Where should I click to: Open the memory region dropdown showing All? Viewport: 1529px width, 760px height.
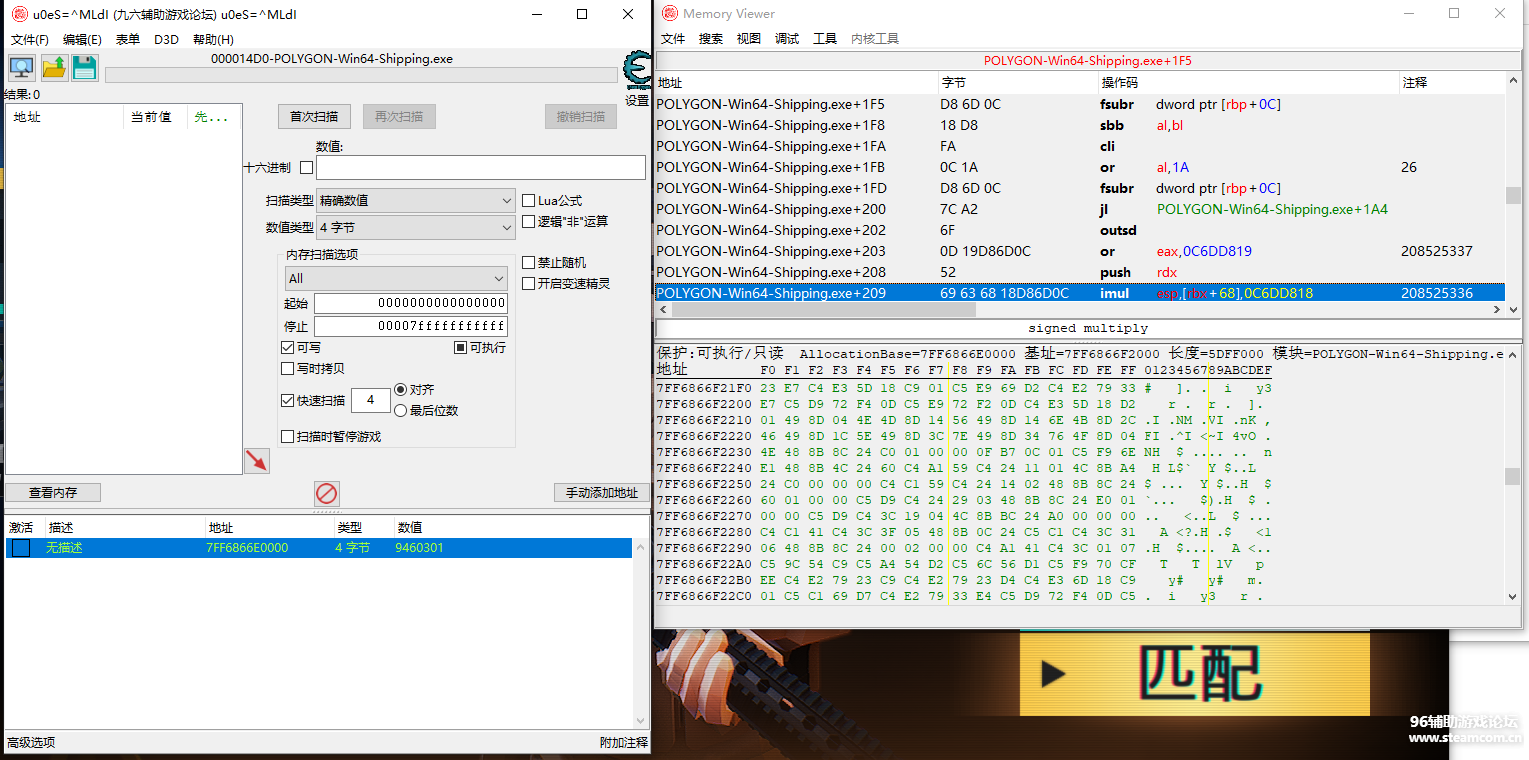pyautogui.click(x=396, y=278)
